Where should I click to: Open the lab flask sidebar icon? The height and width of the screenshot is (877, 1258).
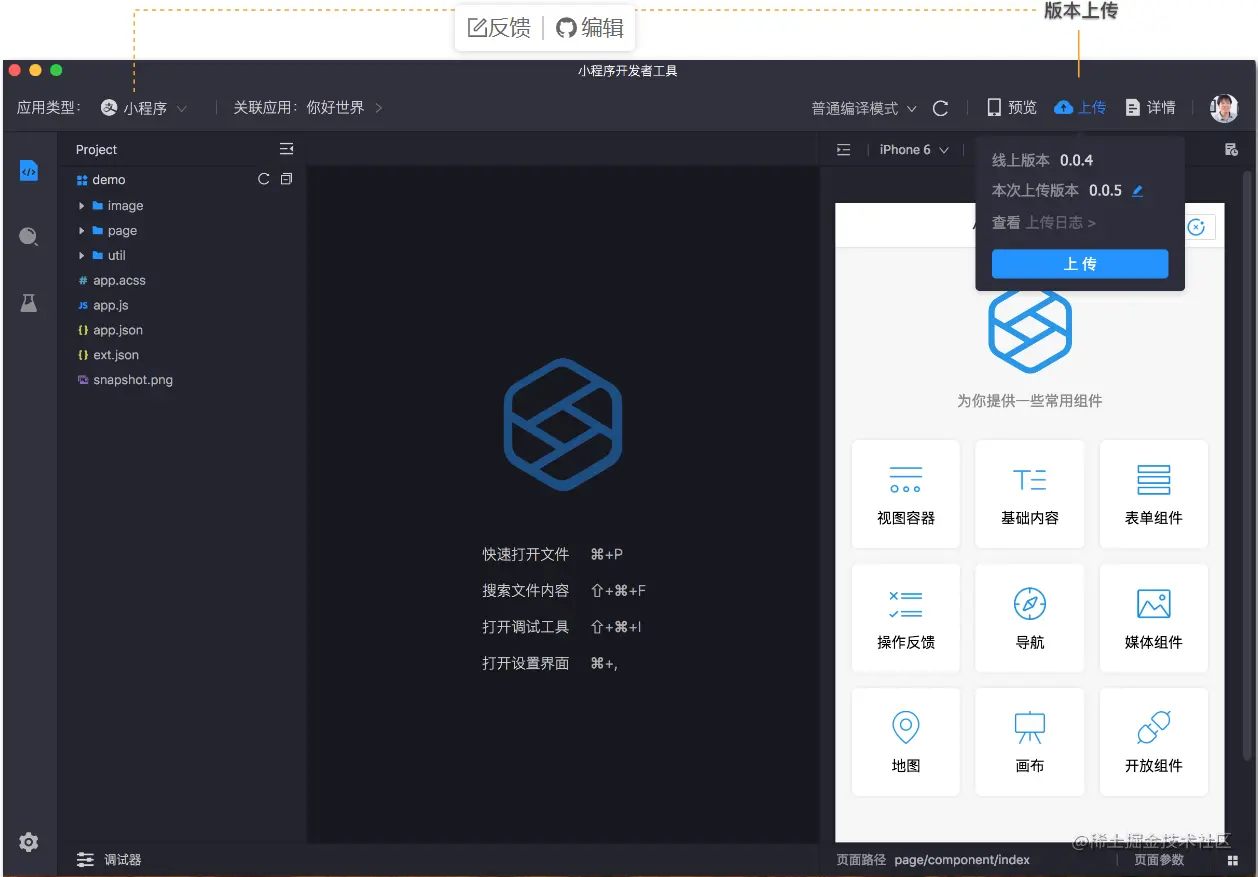(x=29, y=303)
